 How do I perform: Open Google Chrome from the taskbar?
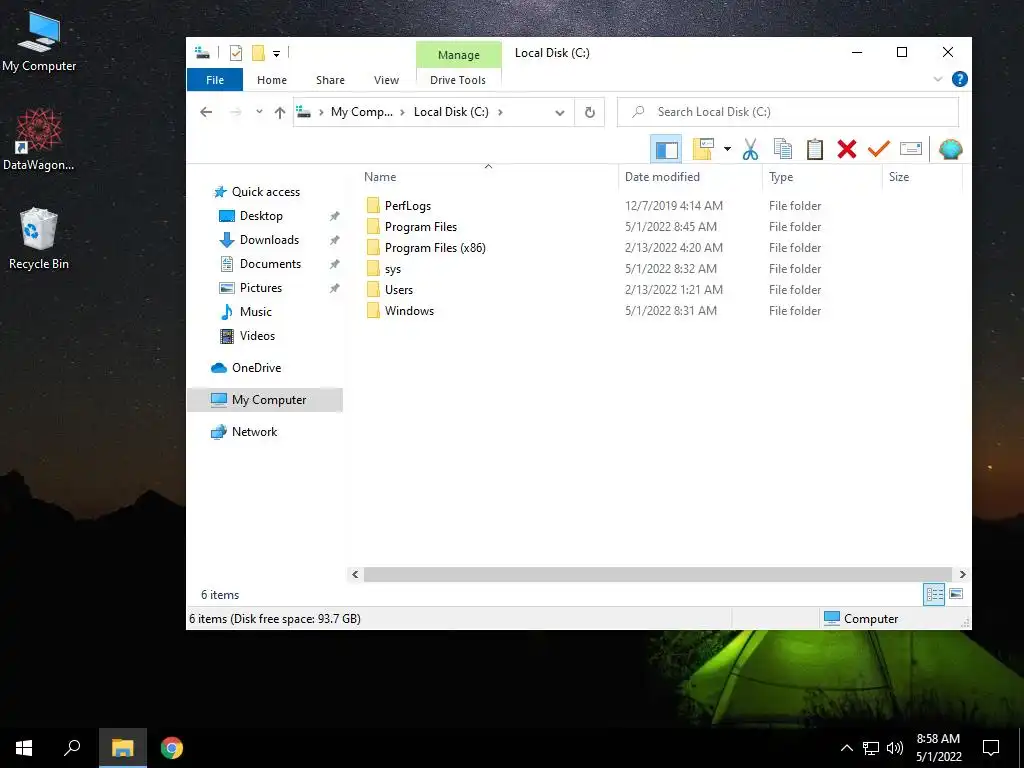tap(172, 748)
